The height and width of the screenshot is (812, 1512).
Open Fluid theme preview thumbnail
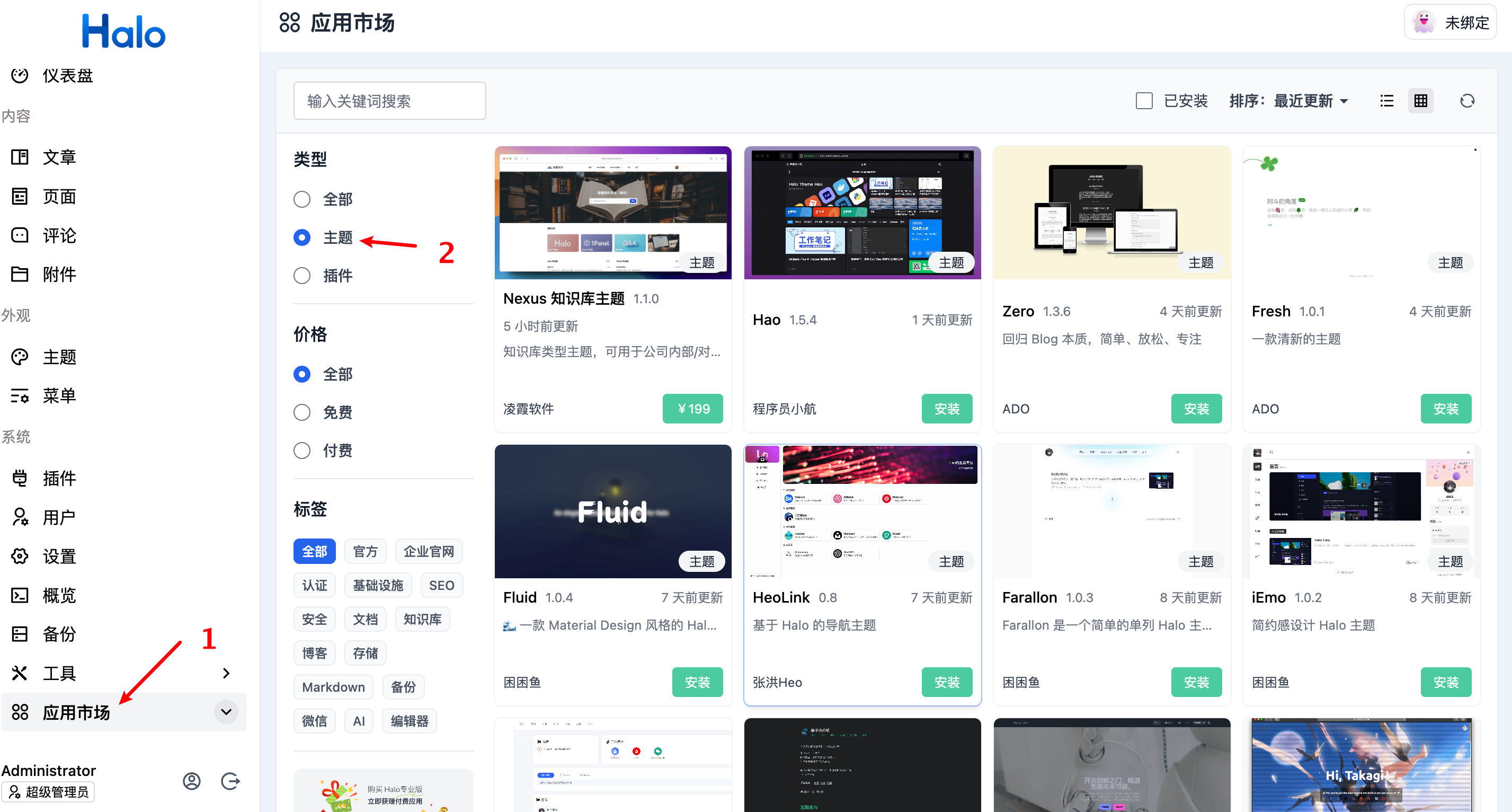[x=613, y=511]
